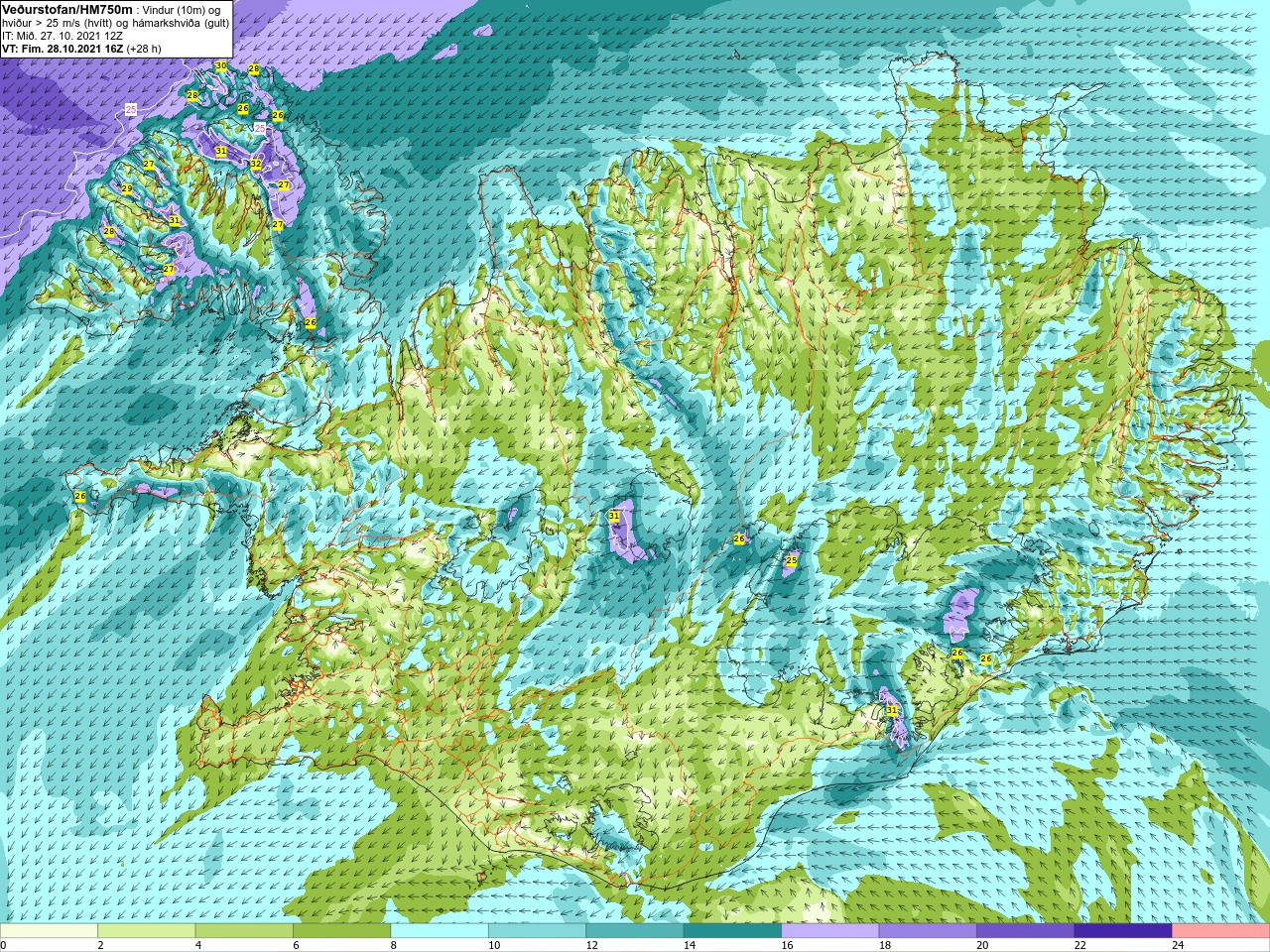Click the violet 20–22 legend swatch
Screen dimensions: 1270x952
(1026, 931)
